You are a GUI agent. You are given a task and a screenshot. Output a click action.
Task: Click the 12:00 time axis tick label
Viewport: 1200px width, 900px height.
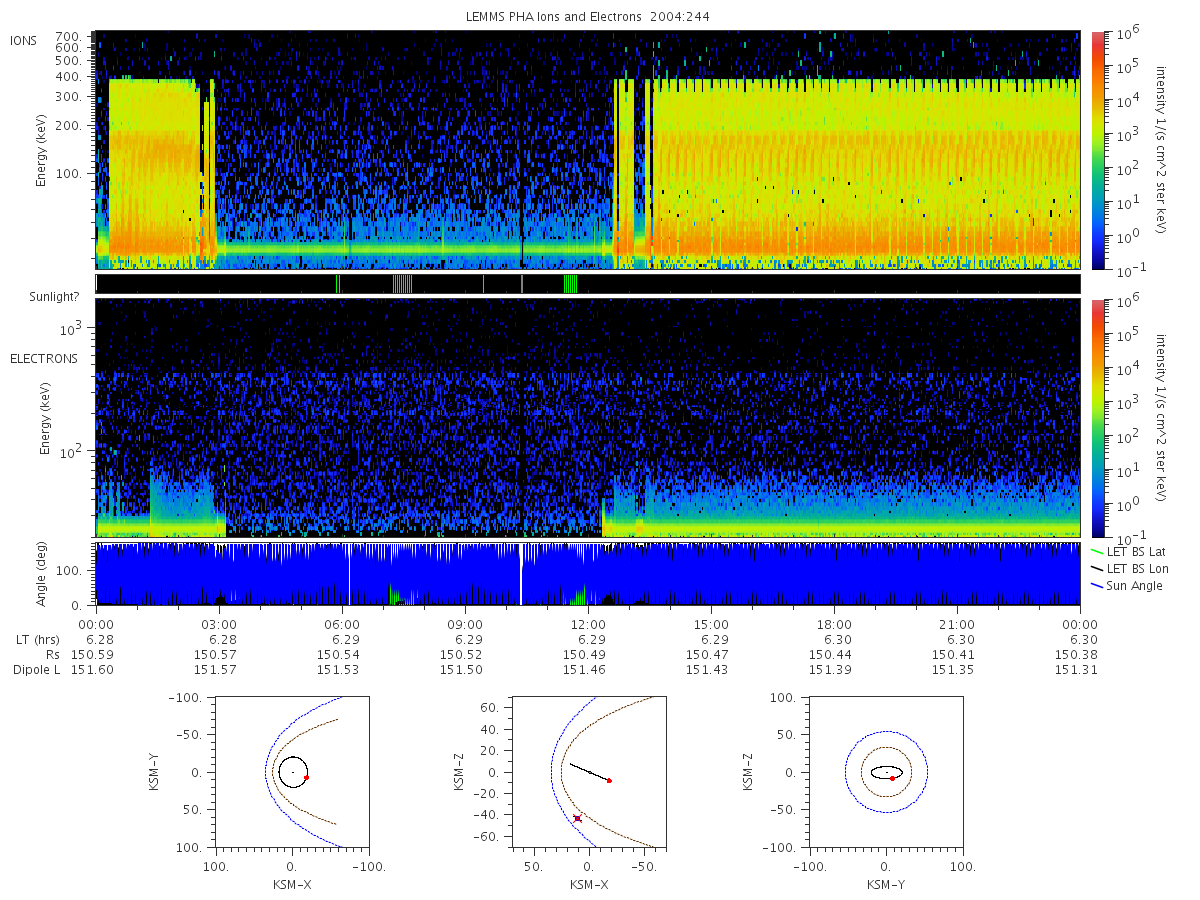(588, 622)
